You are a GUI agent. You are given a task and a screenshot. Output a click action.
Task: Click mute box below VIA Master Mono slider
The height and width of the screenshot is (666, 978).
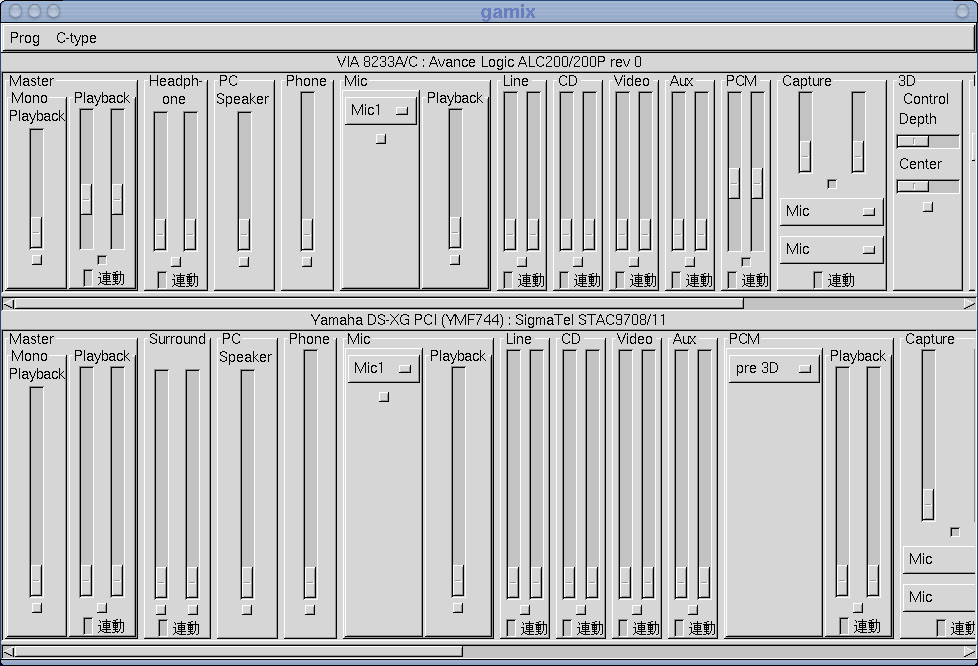[37, 259]
